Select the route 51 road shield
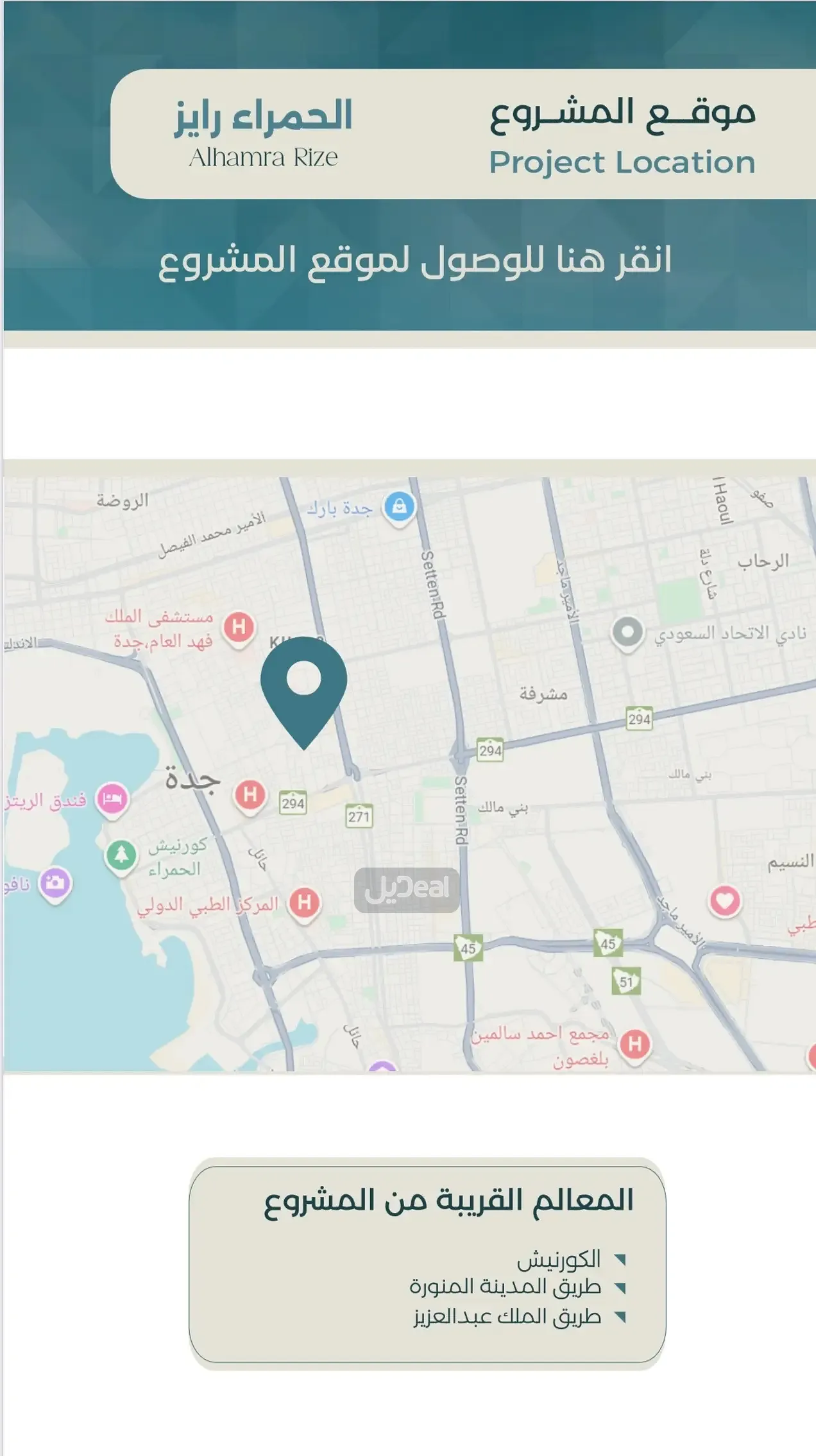The height and width of the screenshot is (1456, 816). pos(626,982)
